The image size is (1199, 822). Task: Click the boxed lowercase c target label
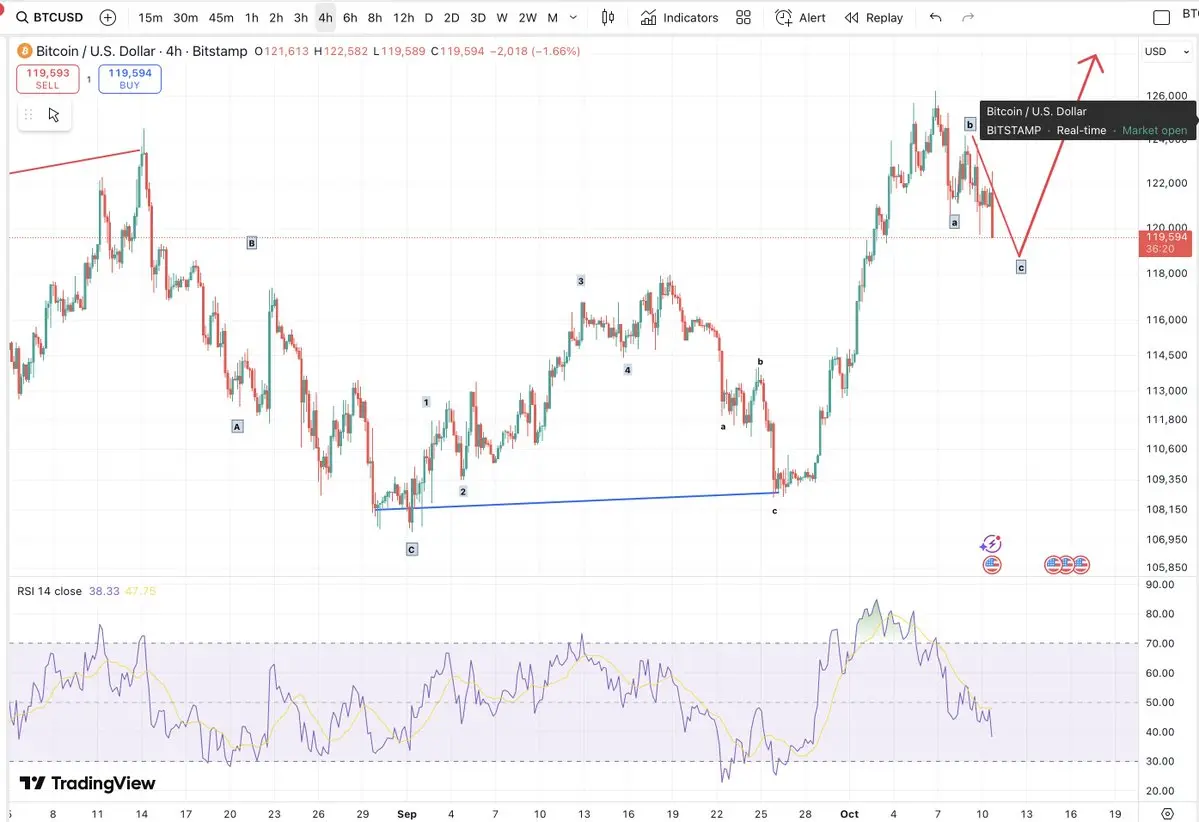tap(1021, 268)
